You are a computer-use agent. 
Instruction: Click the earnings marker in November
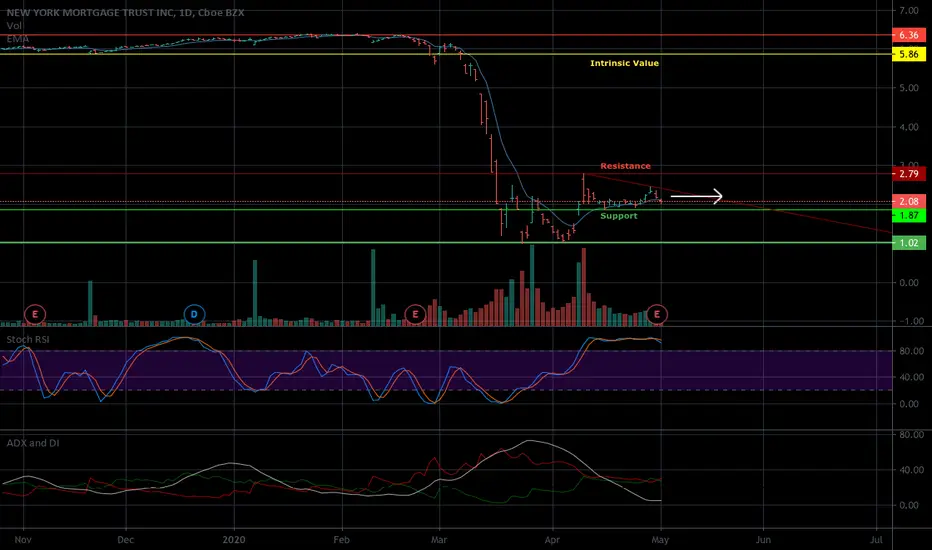(34, 314)
